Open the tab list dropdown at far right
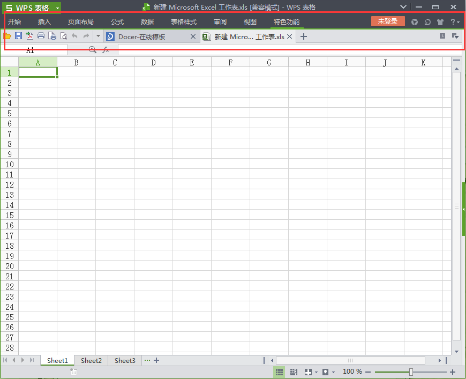 455,36
